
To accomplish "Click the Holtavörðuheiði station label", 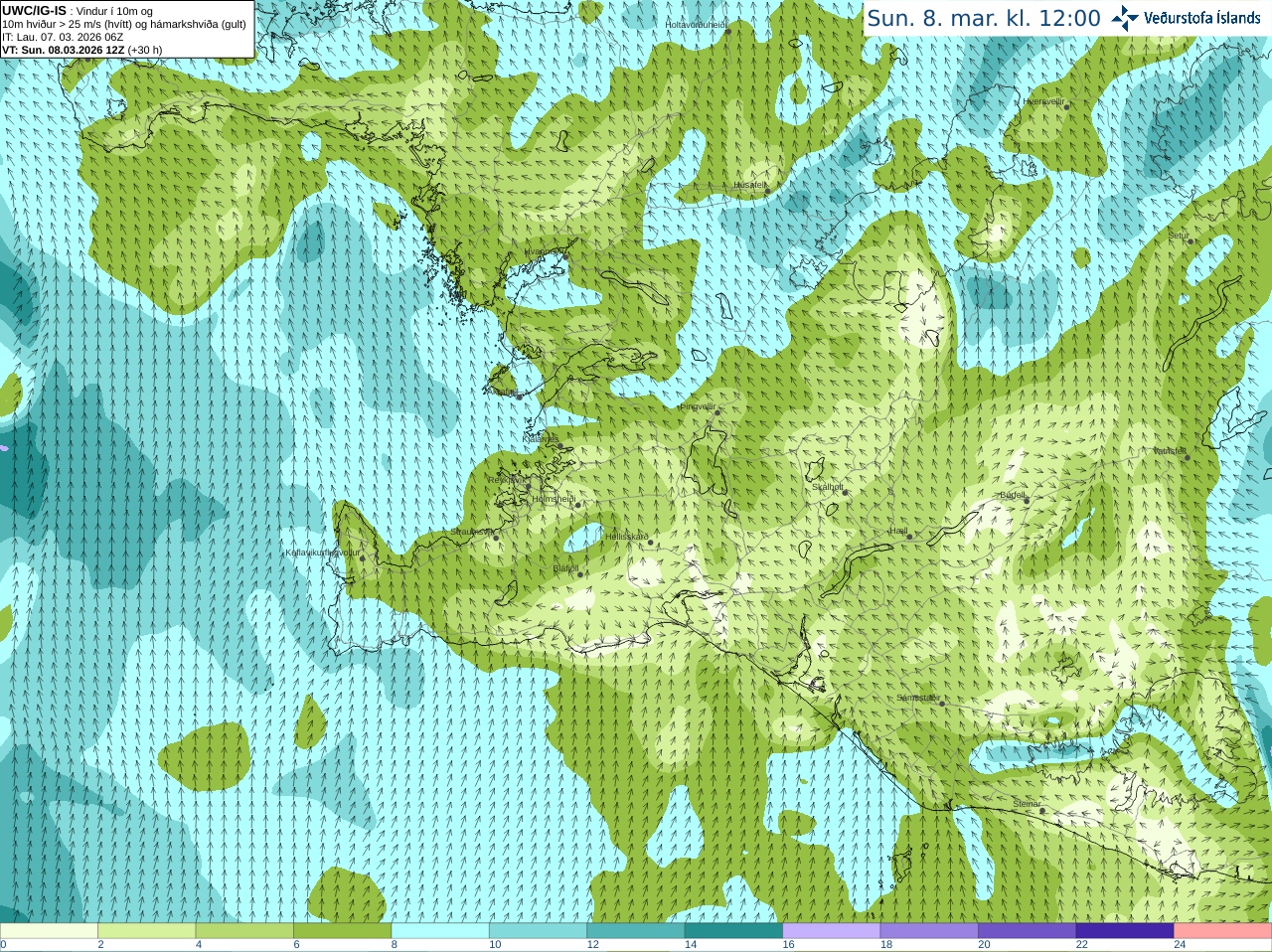I will click(x=696, y=24).
